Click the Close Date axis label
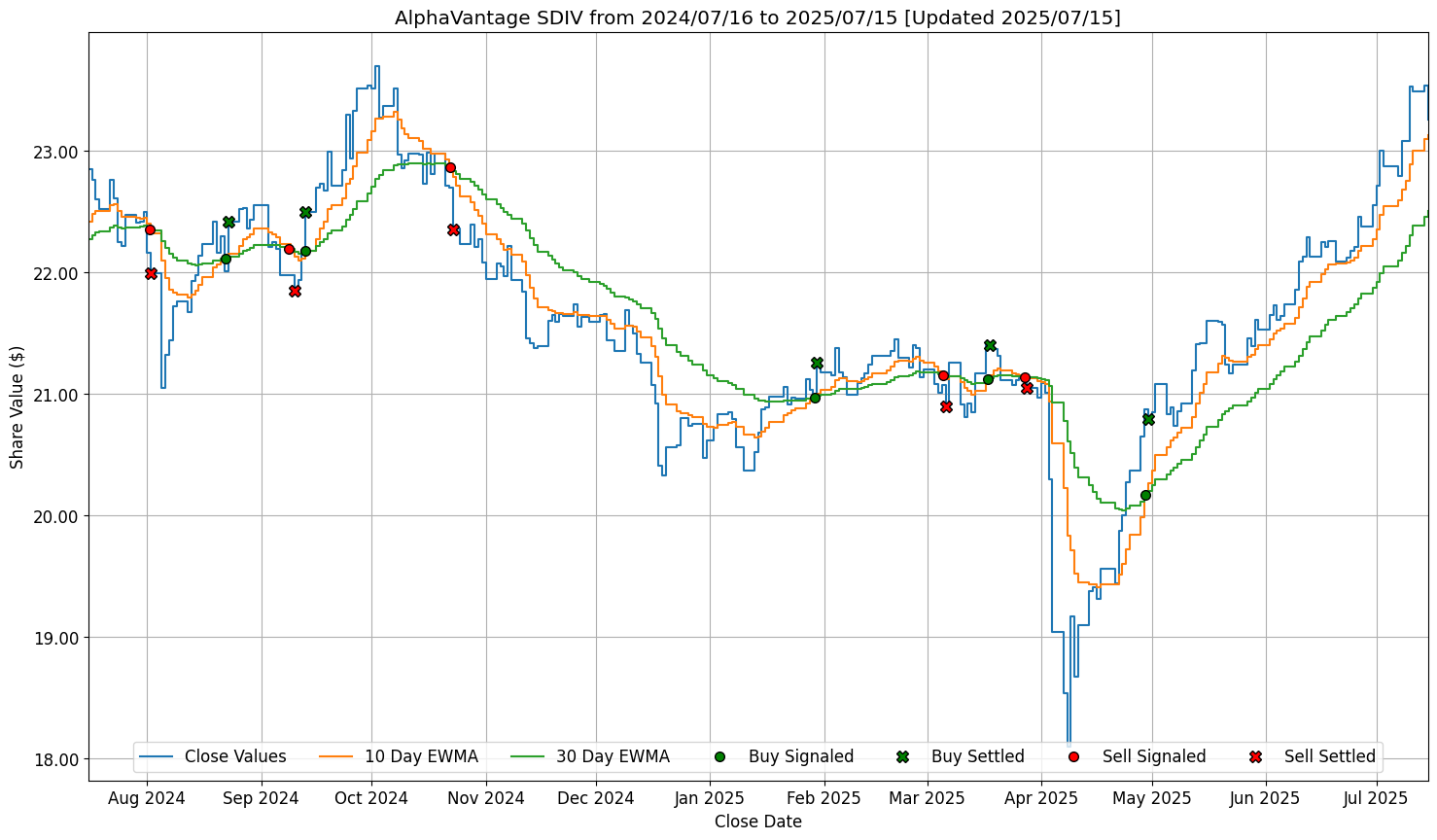This screenshot has width=1437, height=840. coord(758,822)
